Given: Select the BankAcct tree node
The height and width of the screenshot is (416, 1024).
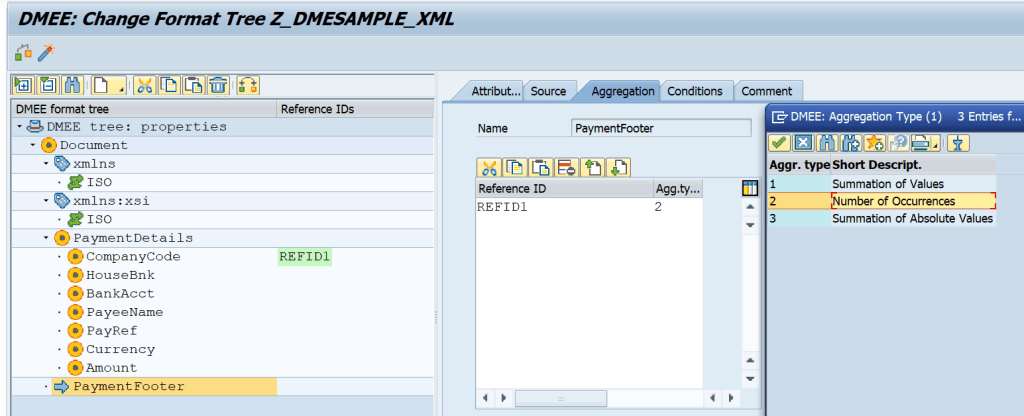Looking at the screenshot, I should point(120,294).
